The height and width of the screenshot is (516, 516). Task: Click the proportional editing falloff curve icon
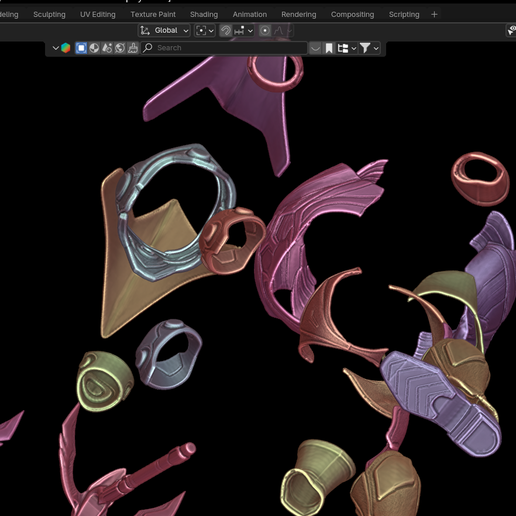pyautogui.click(x=278, y=31)
